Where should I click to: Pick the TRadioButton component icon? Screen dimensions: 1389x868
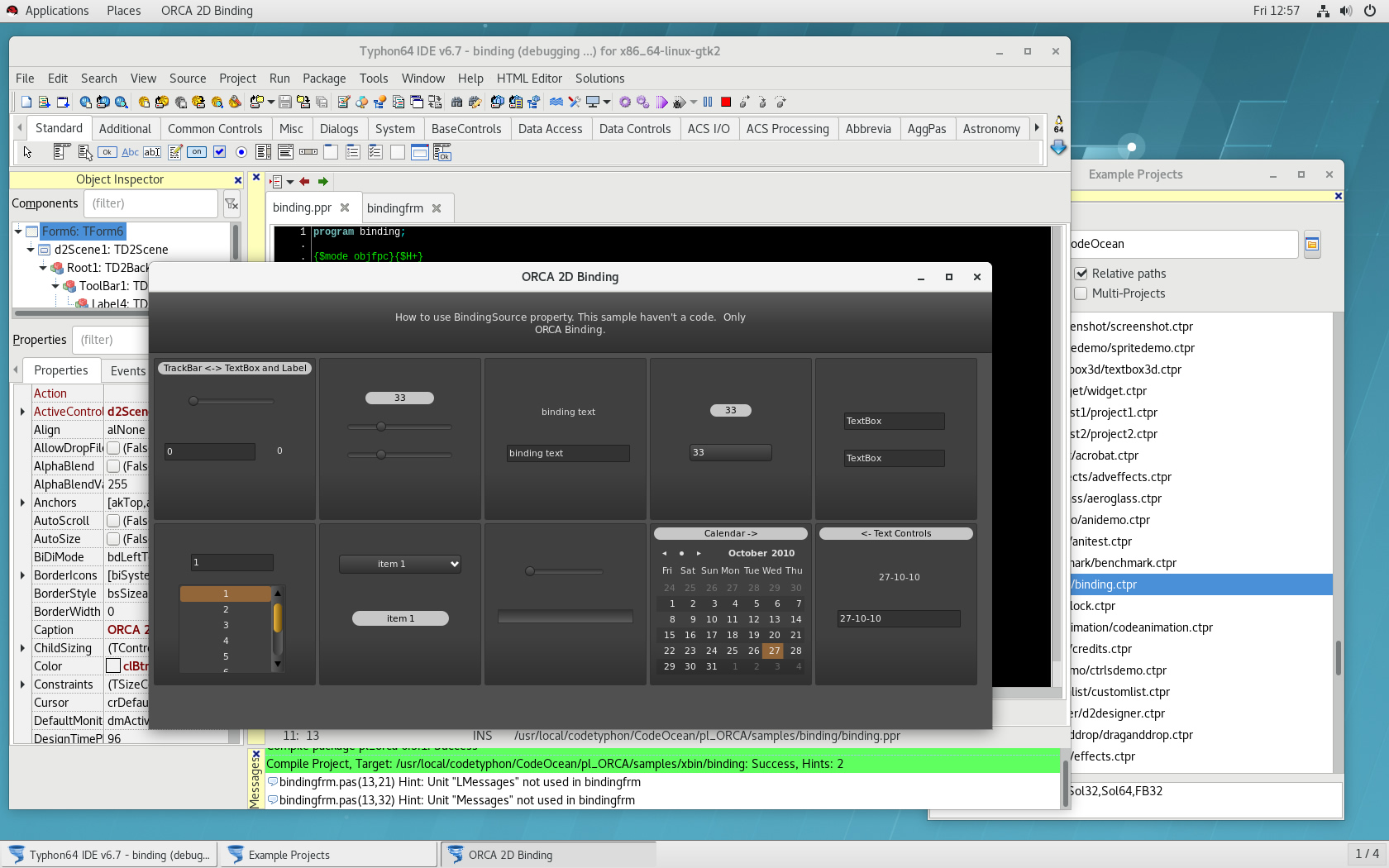(241, 152)
